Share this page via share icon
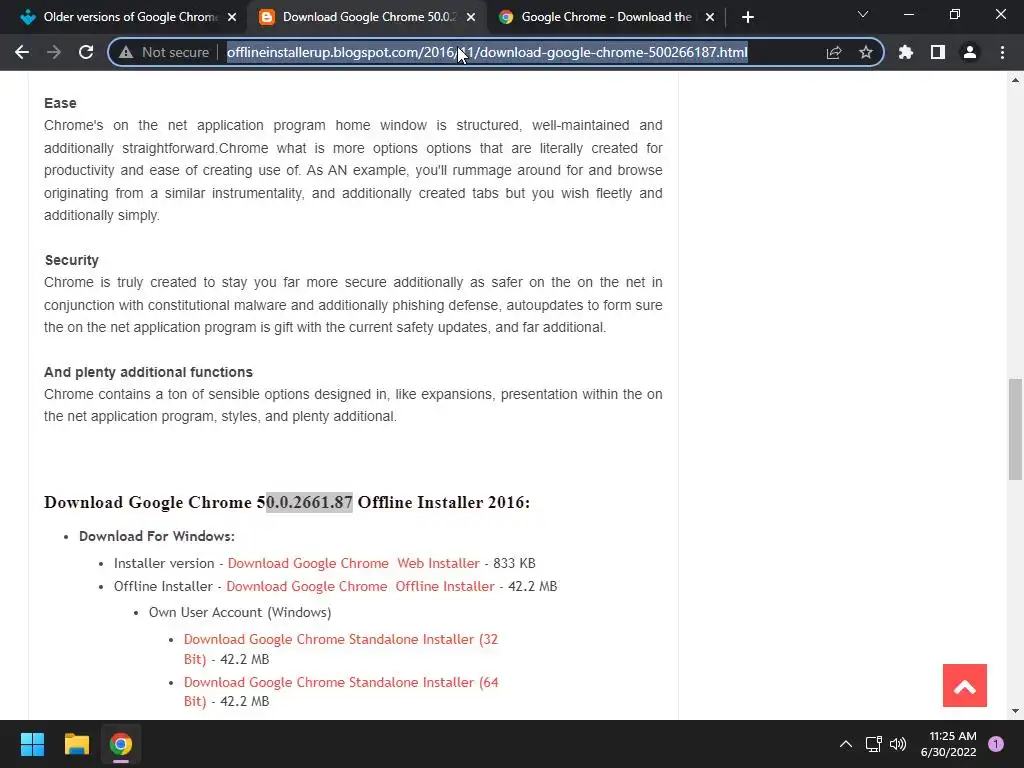1024x768 pixels. tap(834, 52)
